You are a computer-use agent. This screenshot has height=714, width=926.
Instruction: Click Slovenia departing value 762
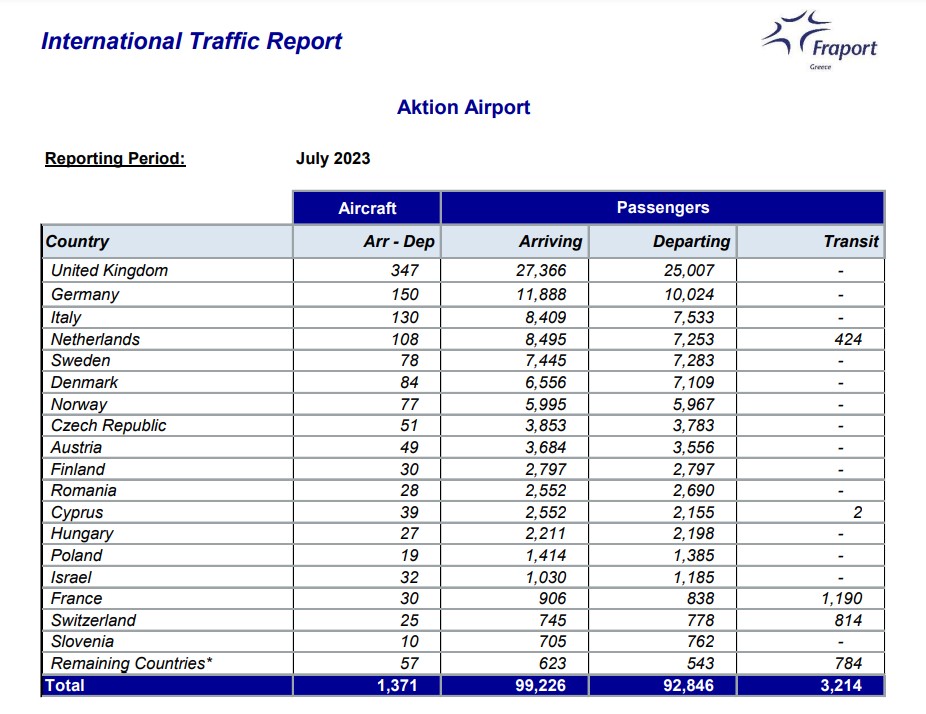[x=700, y=641]
